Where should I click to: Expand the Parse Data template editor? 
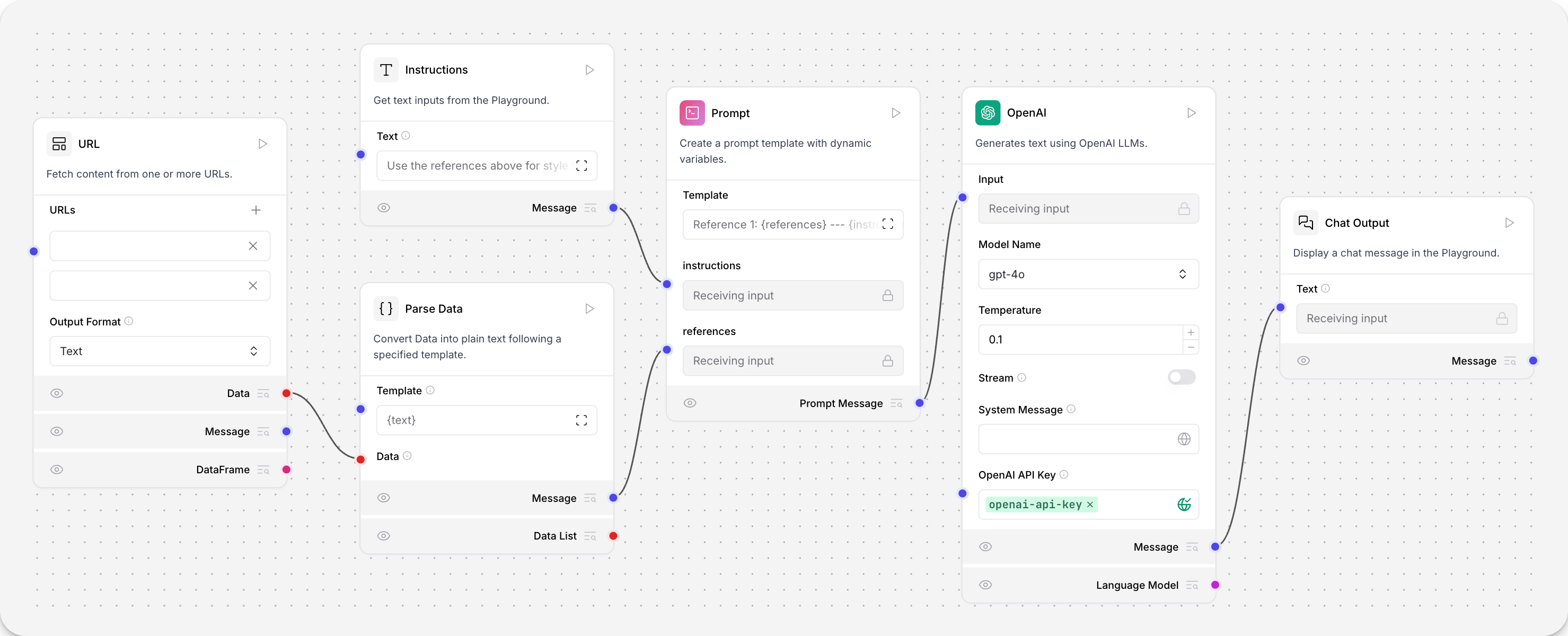click(582, 420)
